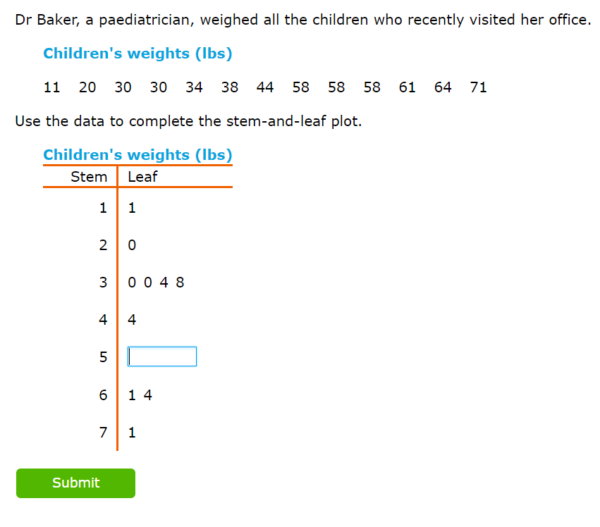Click stem 5 label beside the input box

point(103,357)
